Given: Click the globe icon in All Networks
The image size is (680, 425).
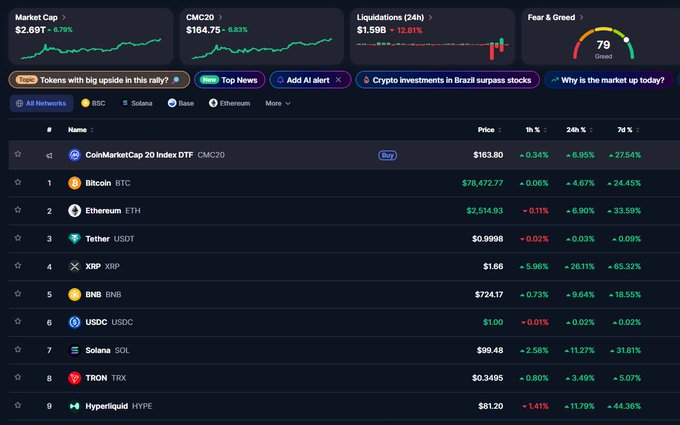Looking at the screenshot, I should coord(19,104).
